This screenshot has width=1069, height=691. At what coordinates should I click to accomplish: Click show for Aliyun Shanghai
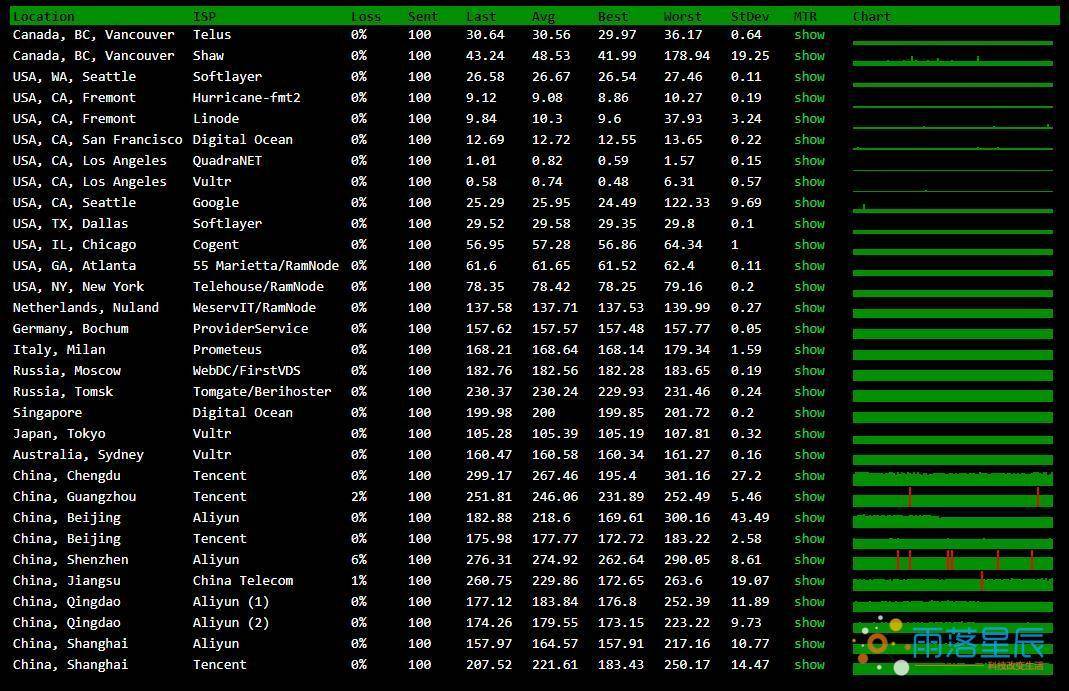809,643
